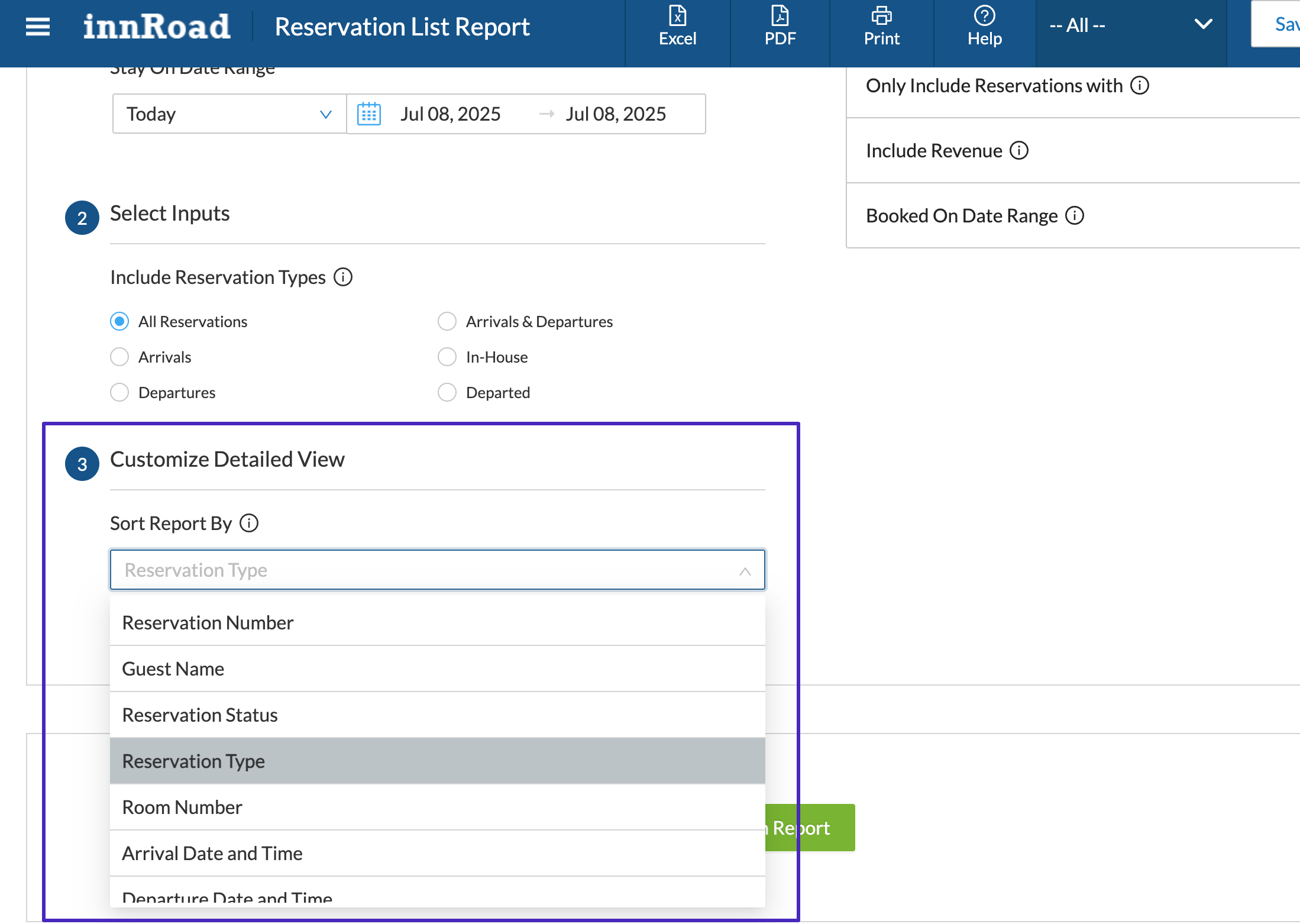1300x924 pixels.
Task: Click the start date Jul 08, 2025 field
Action: click(450, 114)
